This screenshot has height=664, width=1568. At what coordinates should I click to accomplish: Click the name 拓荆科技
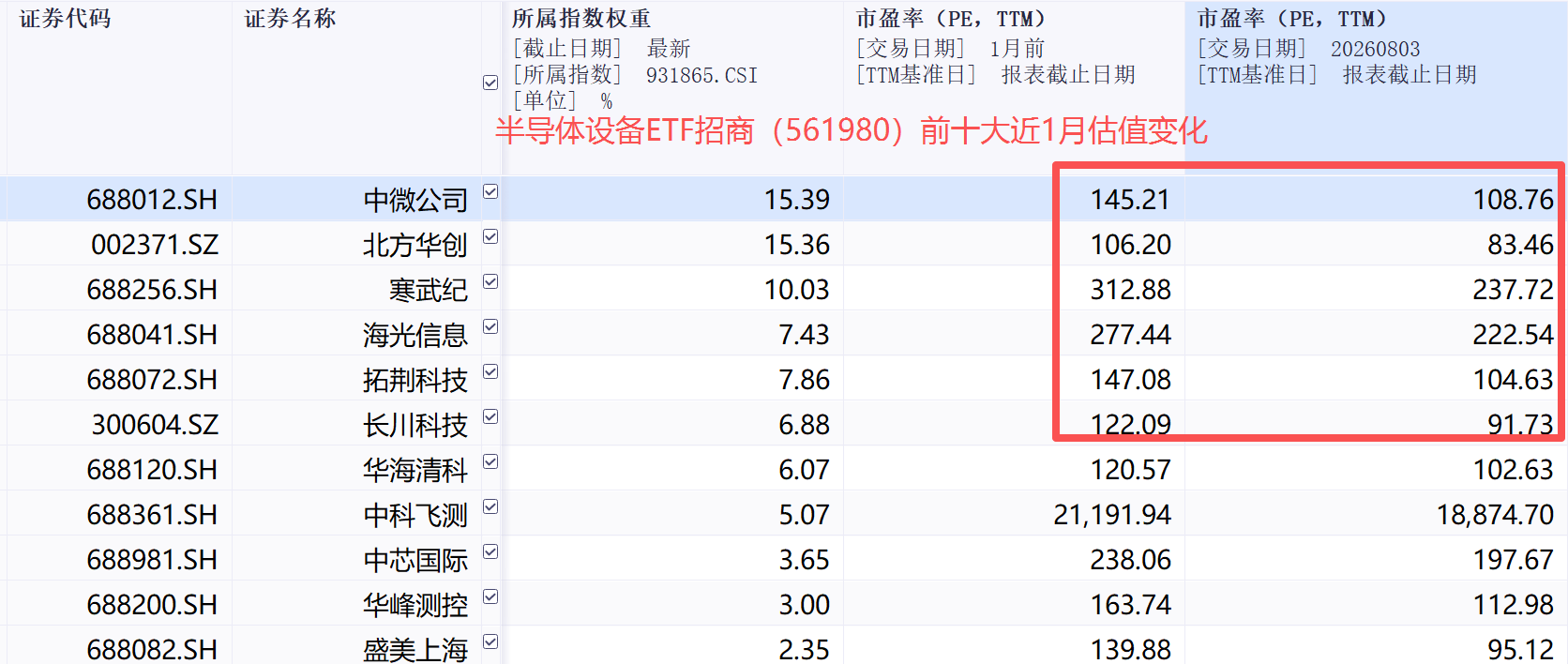[x=415, y=380]
